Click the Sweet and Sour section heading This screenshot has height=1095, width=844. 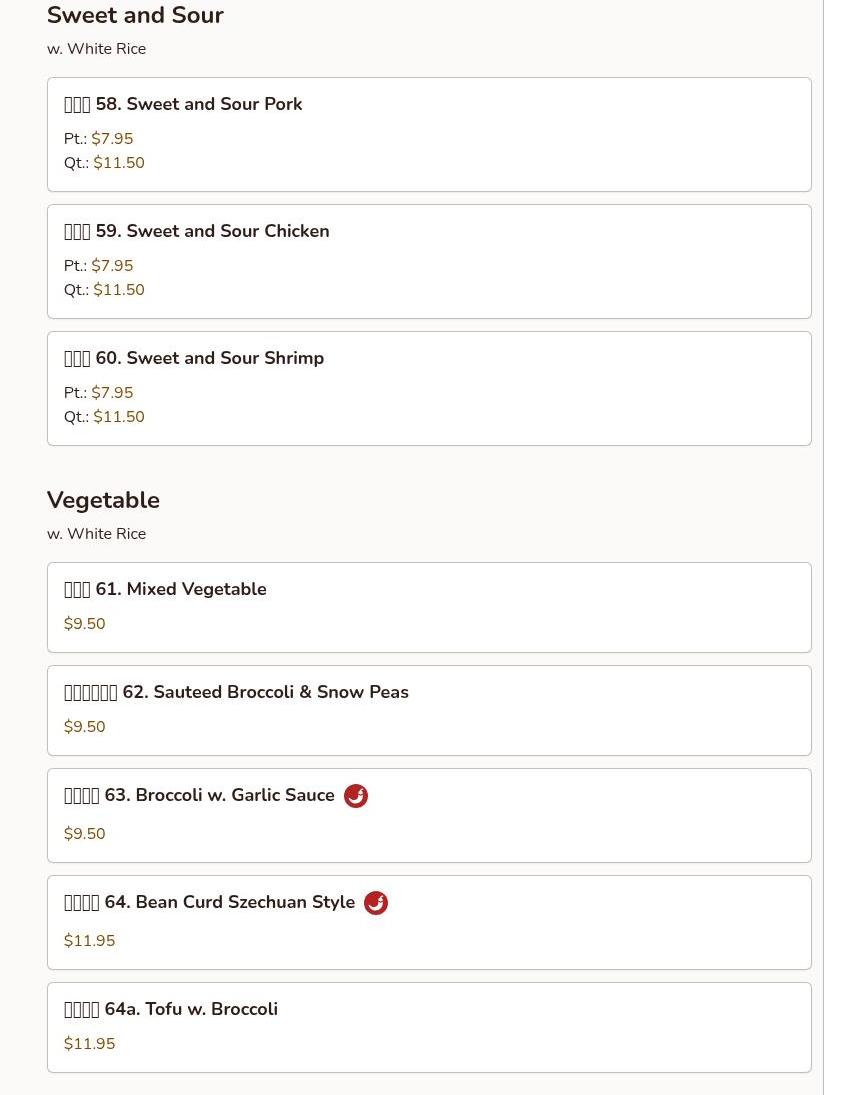(x=135, y=15)
